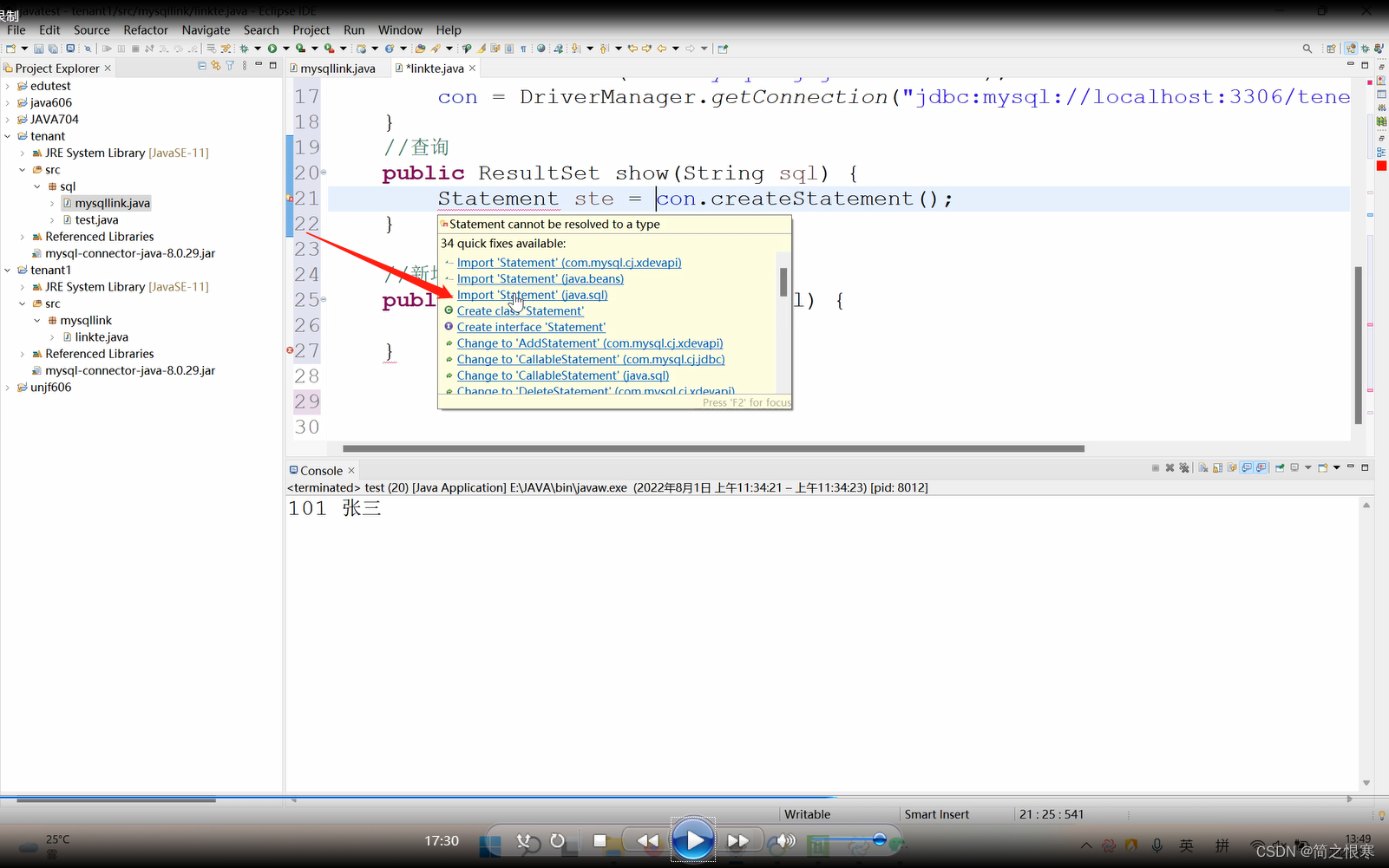The image size is (1389, 868).
Task: Toggle Show Console on standard output change
Action: pos(1247,467)
